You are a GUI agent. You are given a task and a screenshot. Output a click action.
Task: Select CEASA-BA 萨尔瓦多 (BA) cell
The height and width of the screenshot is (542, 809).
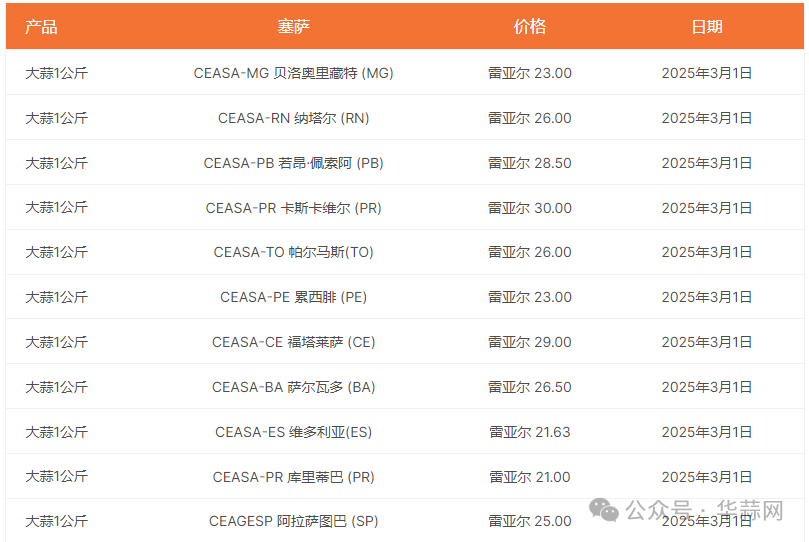point(293,387)
